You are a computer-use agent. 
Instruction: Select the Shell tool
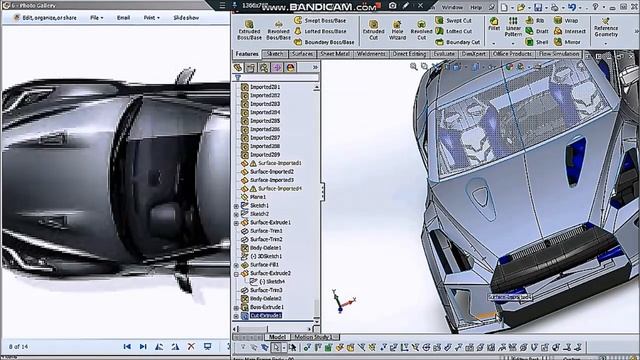pos(537,42)
